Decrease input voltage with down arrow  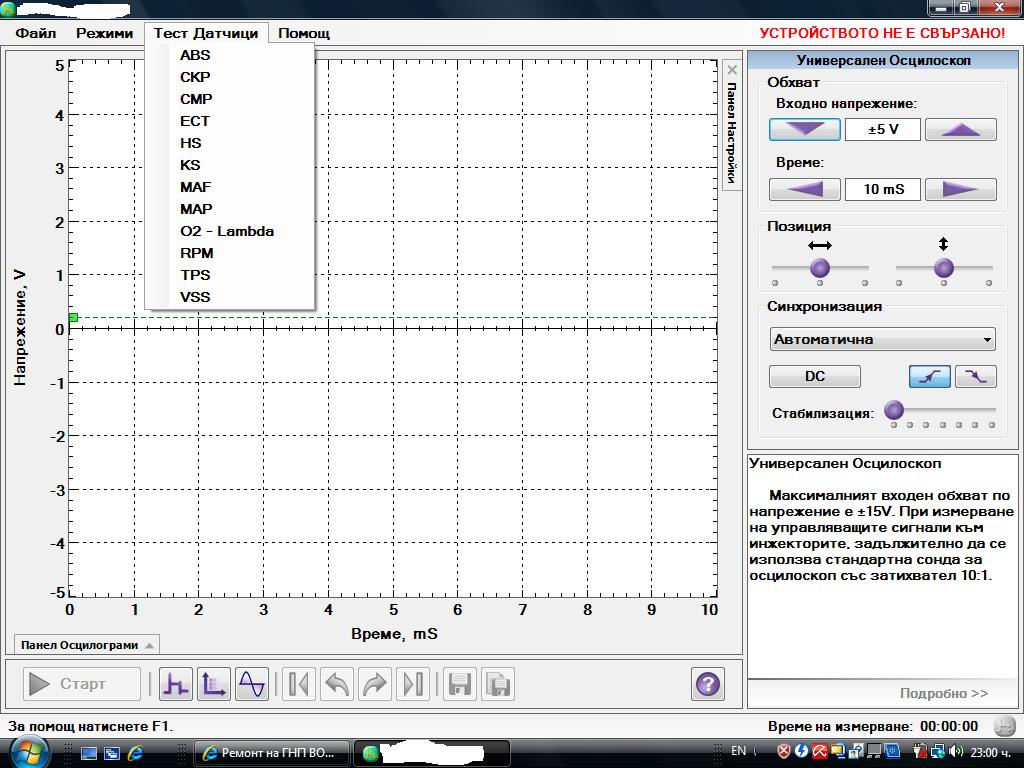pos(804,130)
